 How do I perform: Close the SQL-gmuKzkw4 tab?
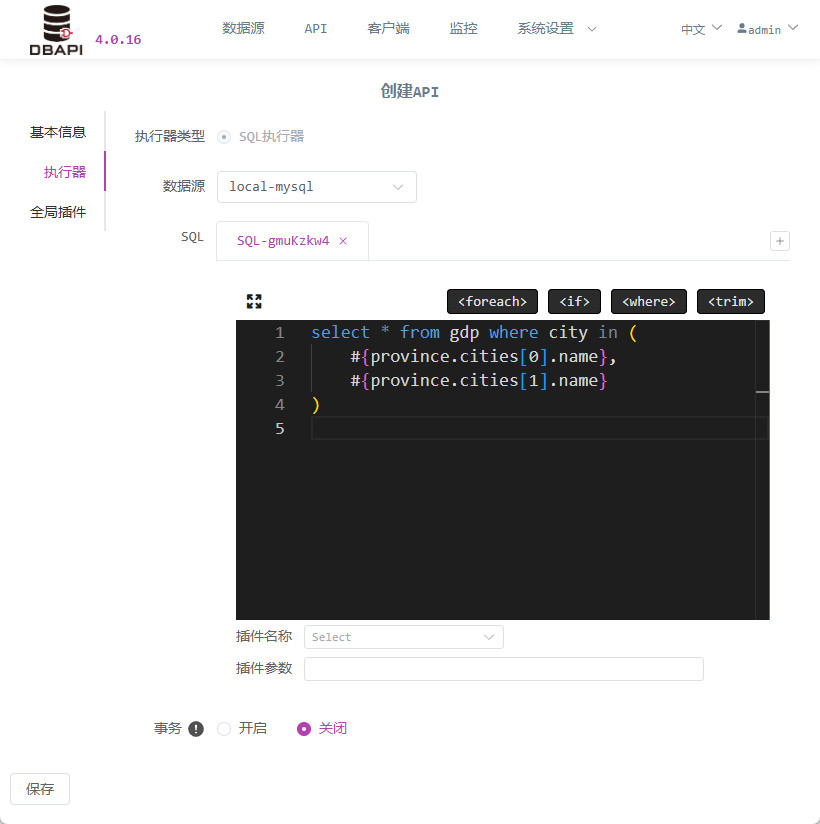[x=343, y=241]
